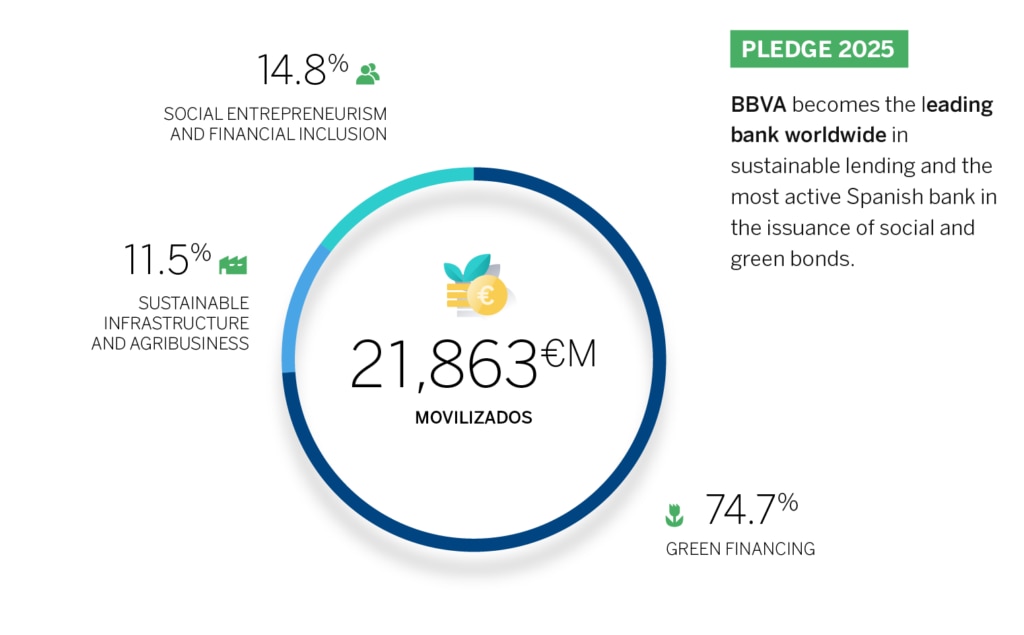
Task: Click the Sustainable Infrastructure and Agribusiness label
Action: coord(170,323)
